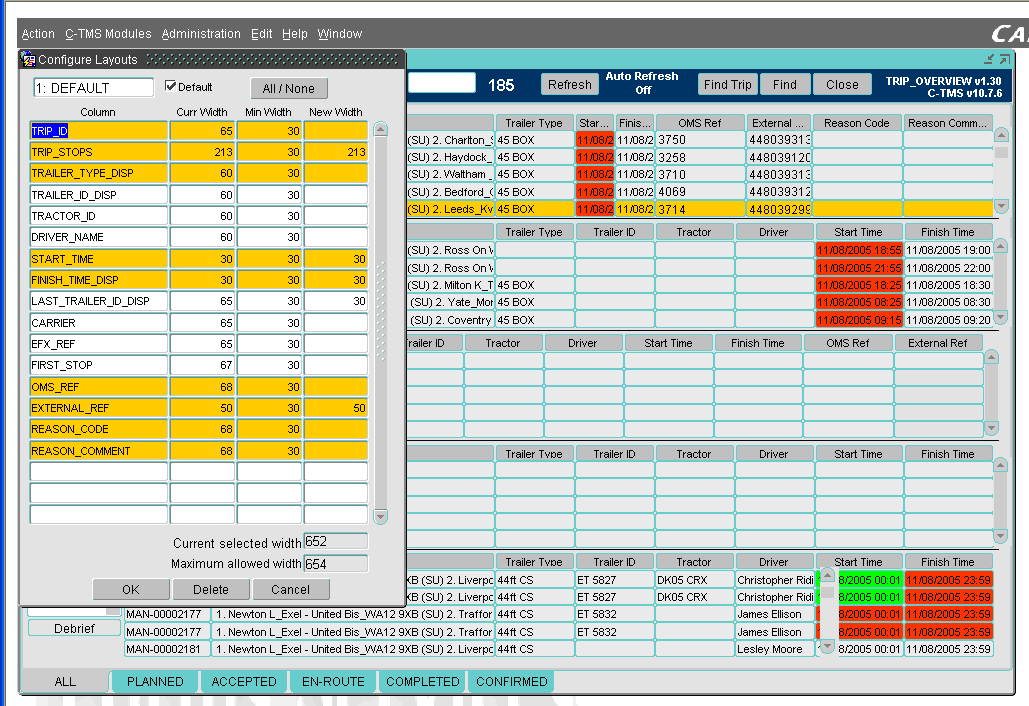Click the OK button in Configure Layouts

point(131,589)
